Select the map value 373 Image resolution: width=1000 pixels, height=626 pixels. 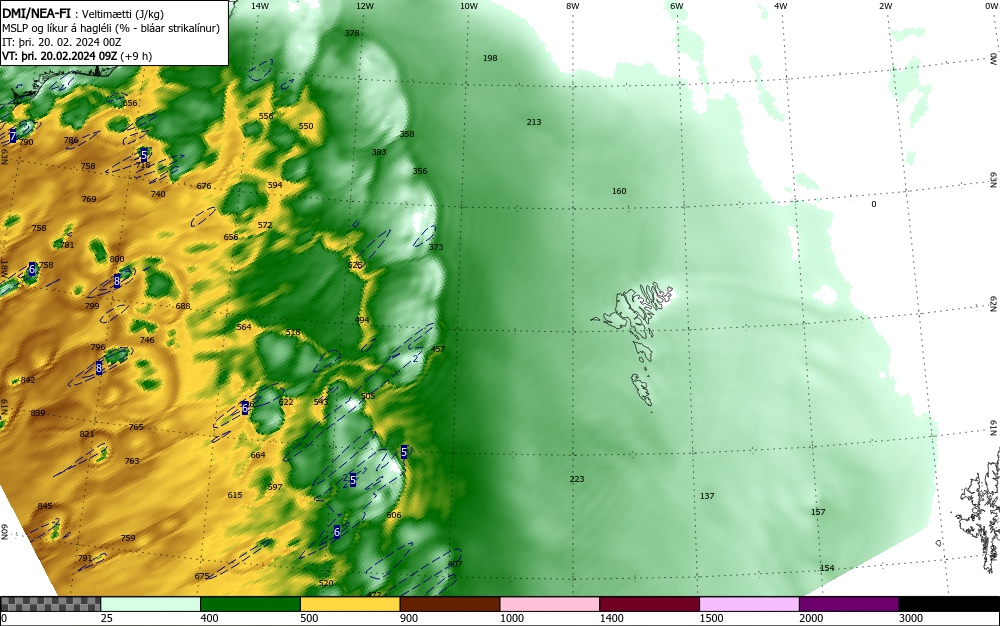point(436,247)
